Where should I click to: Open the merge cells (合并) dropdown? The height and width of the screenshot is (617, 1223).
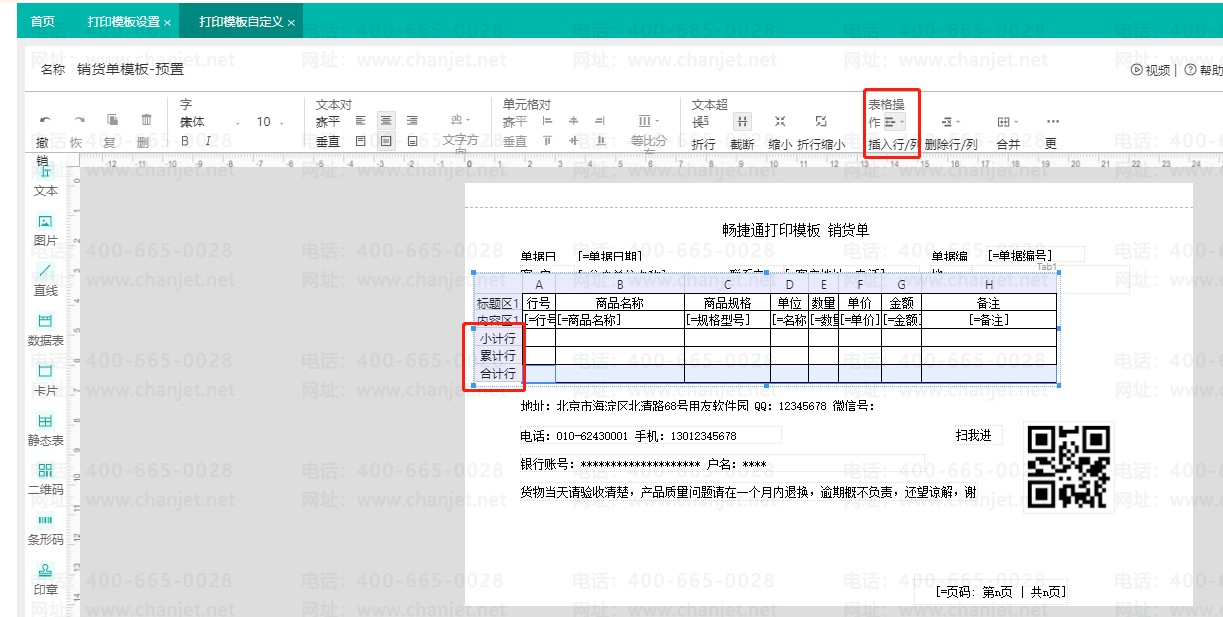(1007, 122)
